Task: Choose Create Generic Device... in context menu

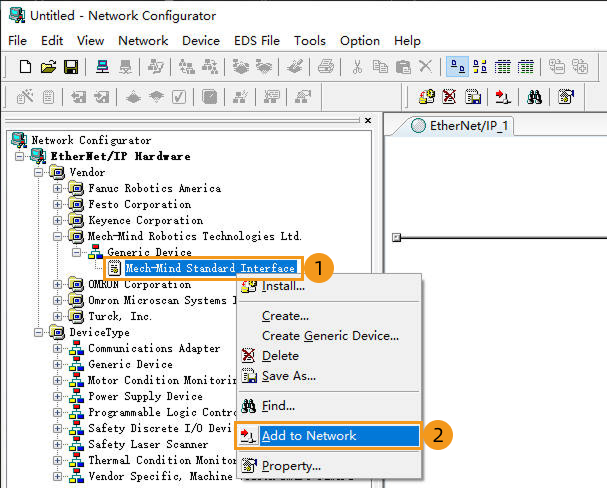Action: [329, 336]
